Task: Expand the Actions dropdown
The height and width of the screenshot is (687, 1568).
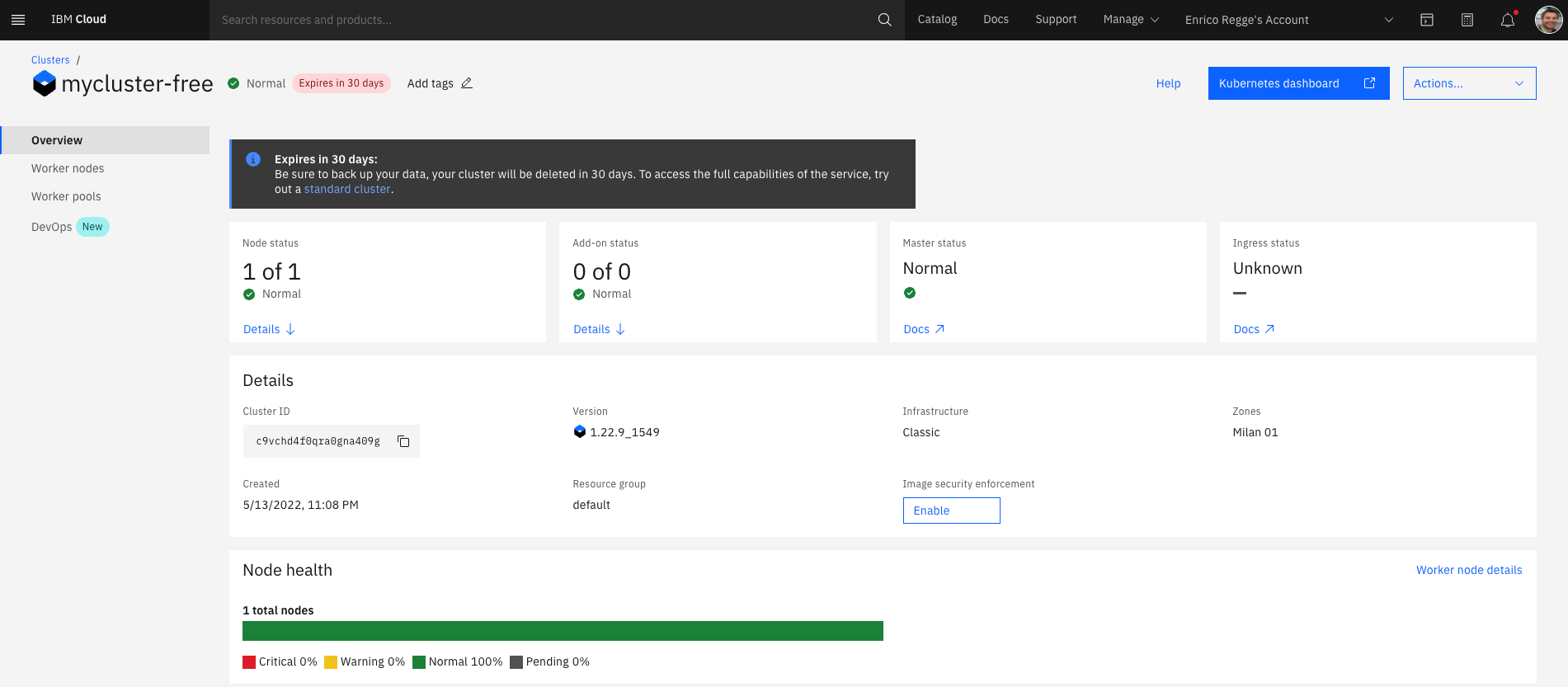Action: pos(1469,83)
